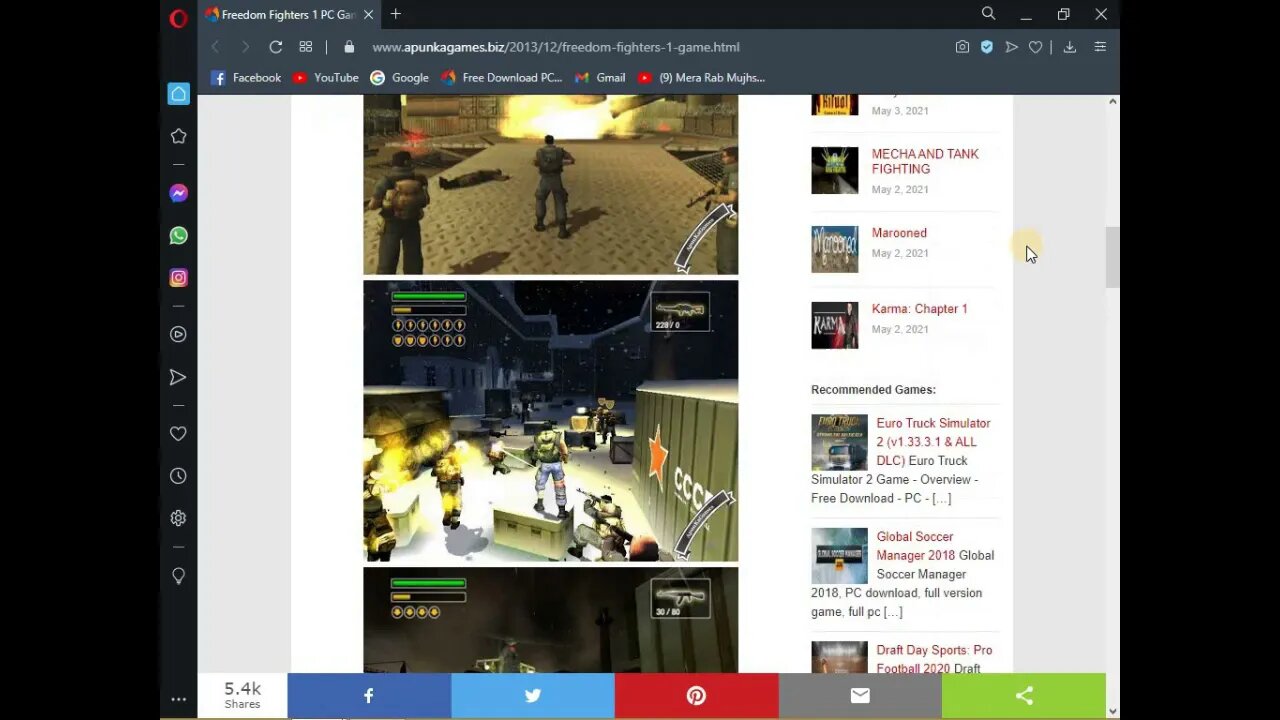Share the page via email

860,696
